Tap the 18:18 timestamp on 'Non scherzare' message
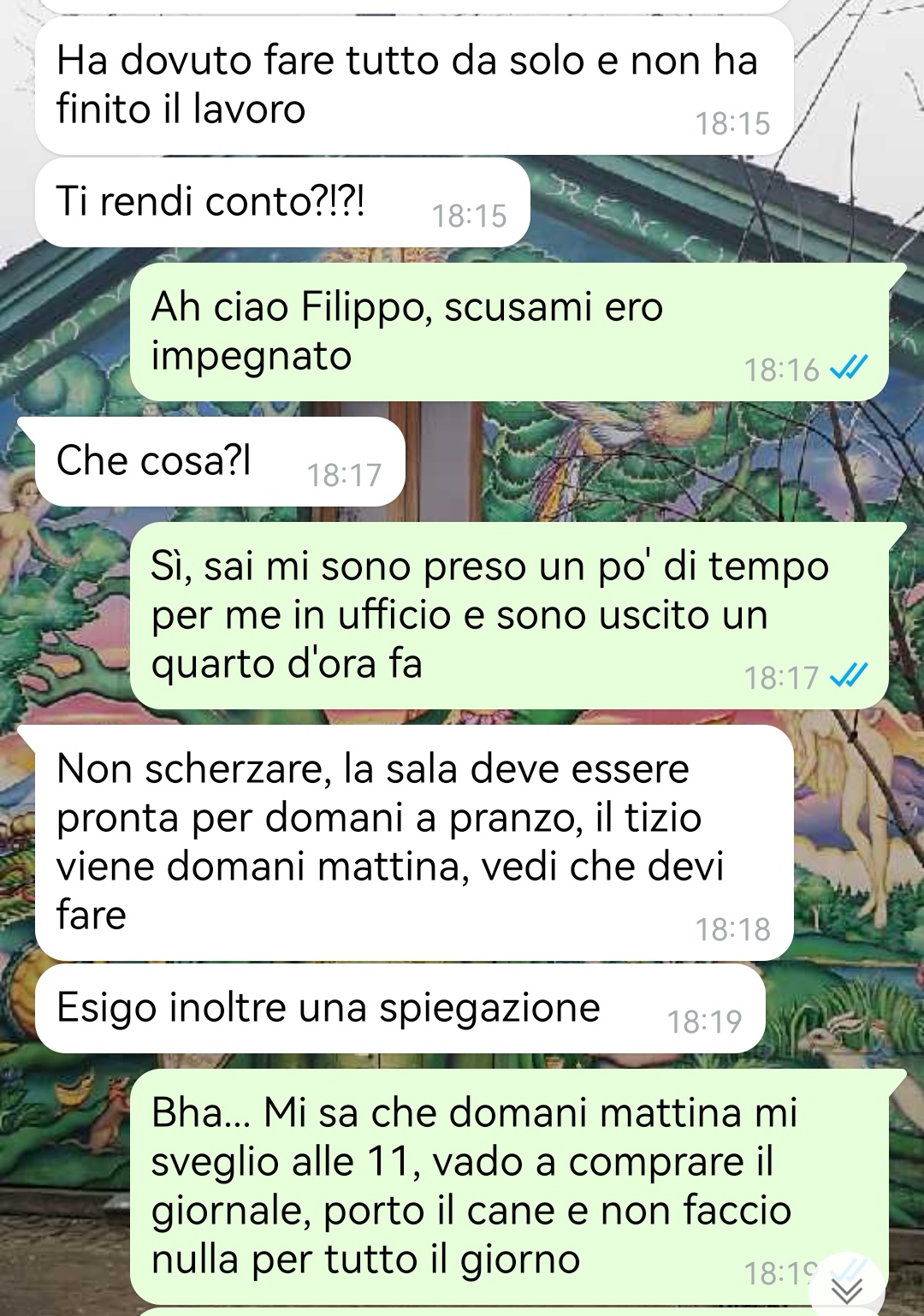 732,929
